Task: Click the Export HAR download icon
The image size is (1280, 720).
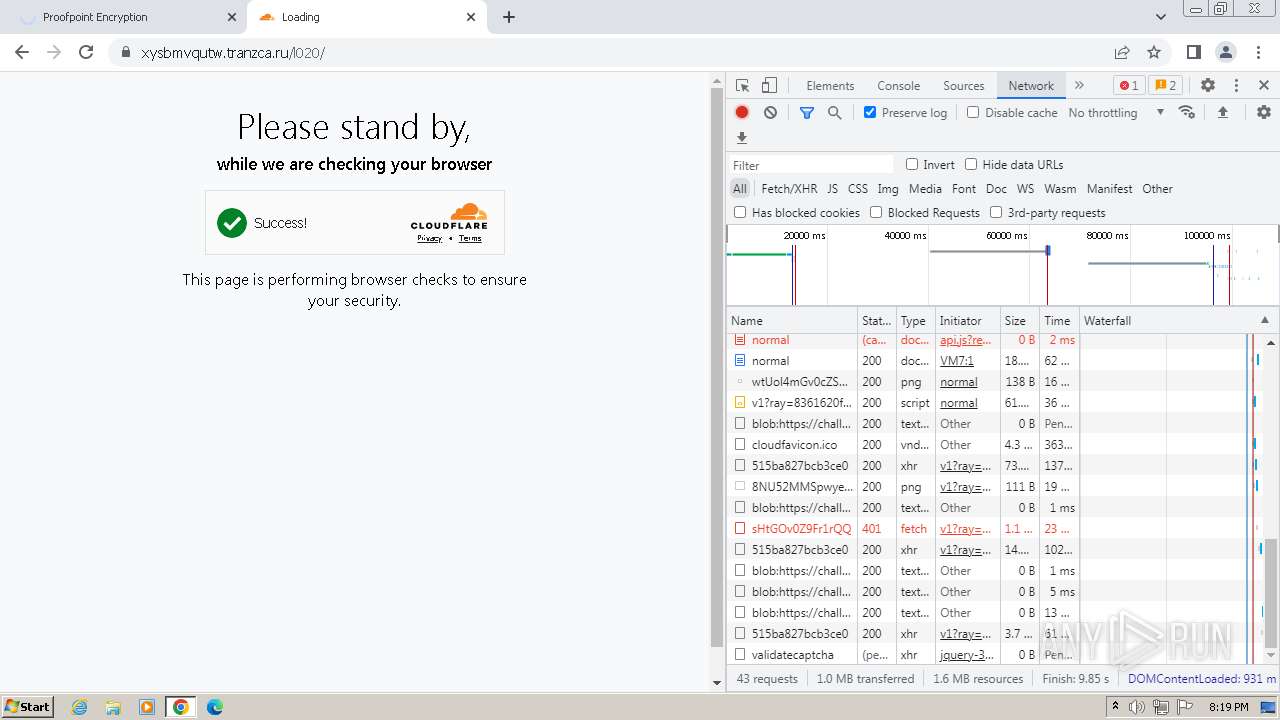Action: pos(742,138)
